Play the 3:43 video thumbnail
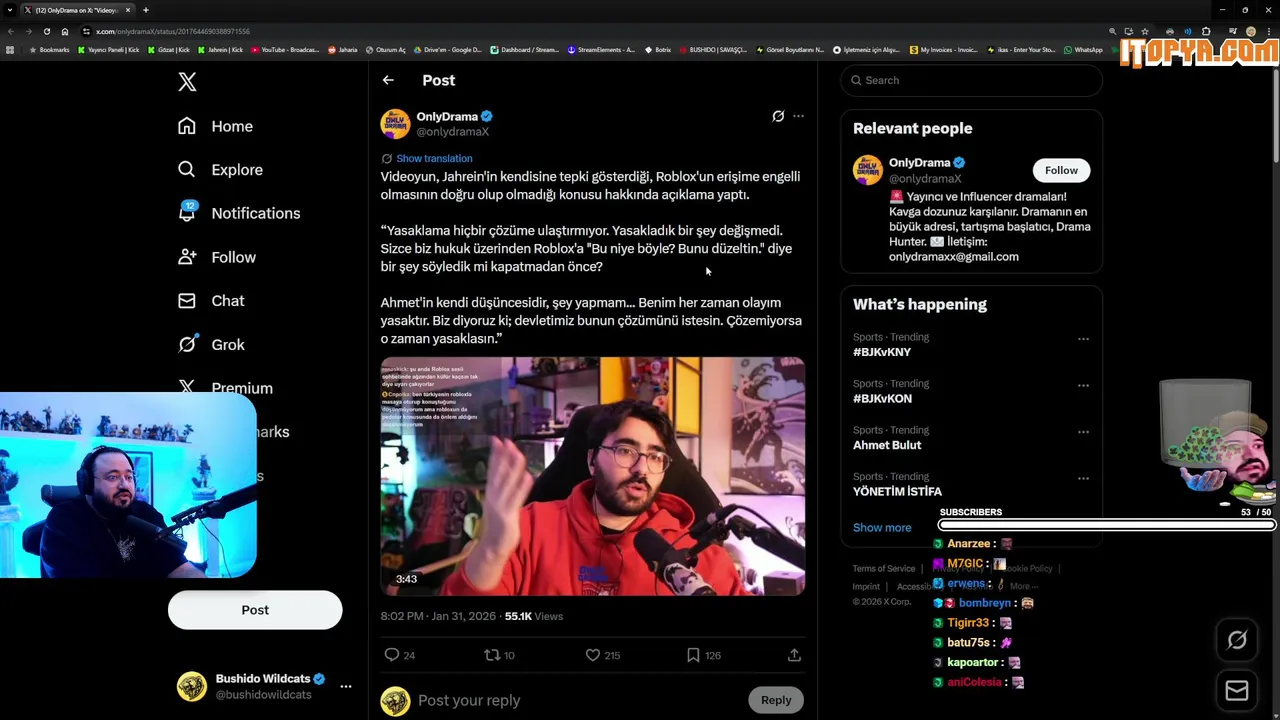Screen dimensions: 1280x720 593,476
